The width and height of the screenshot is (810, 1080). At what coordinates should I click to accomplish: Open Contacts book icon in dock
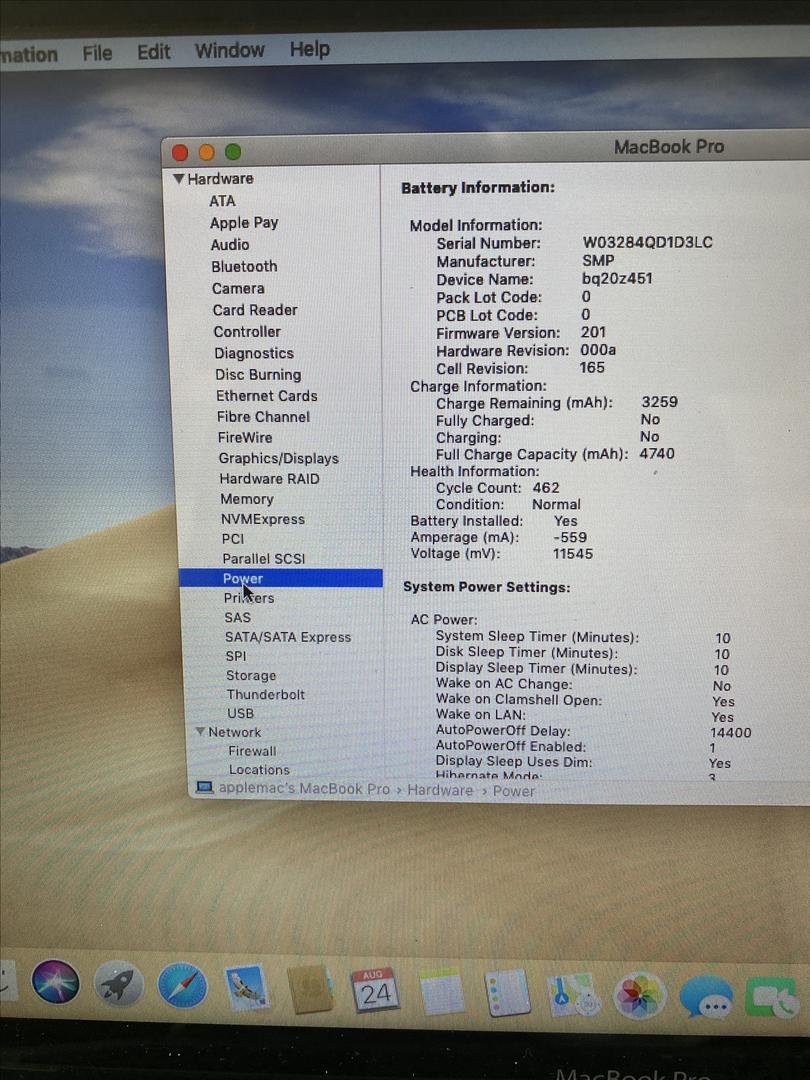tap(310, 989)
